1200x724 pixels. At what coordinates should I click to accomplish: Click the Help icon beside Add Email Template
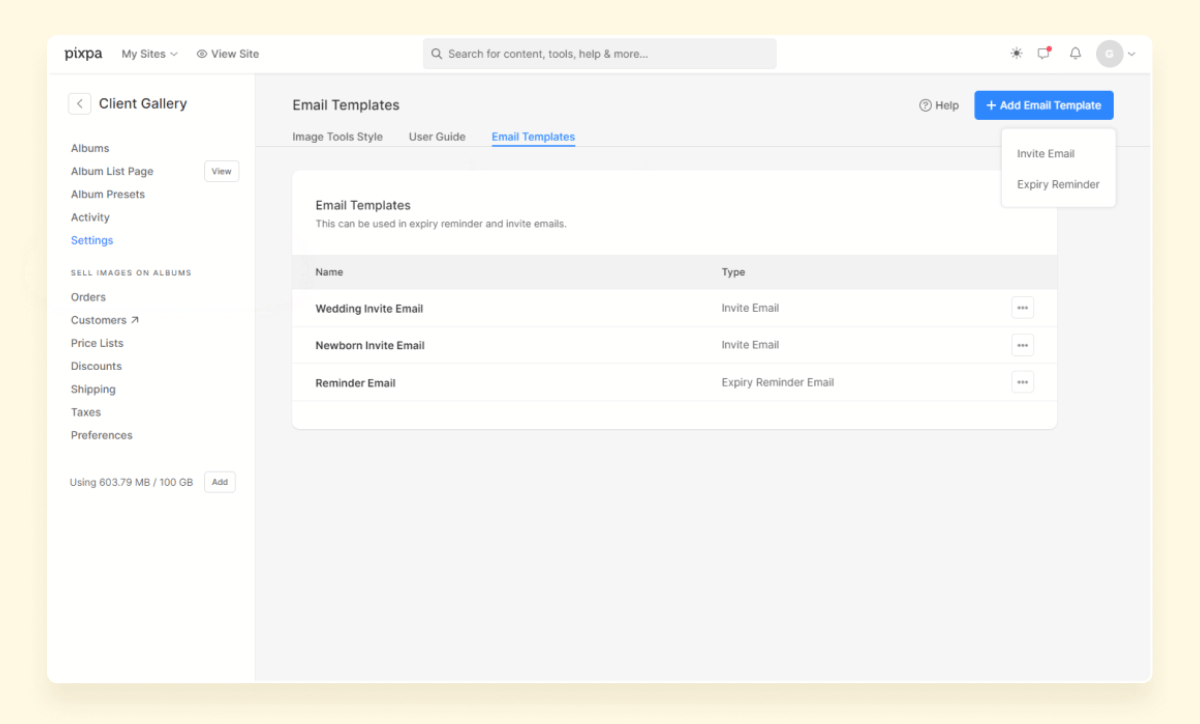pyautogui.click(x=938, y=104)
